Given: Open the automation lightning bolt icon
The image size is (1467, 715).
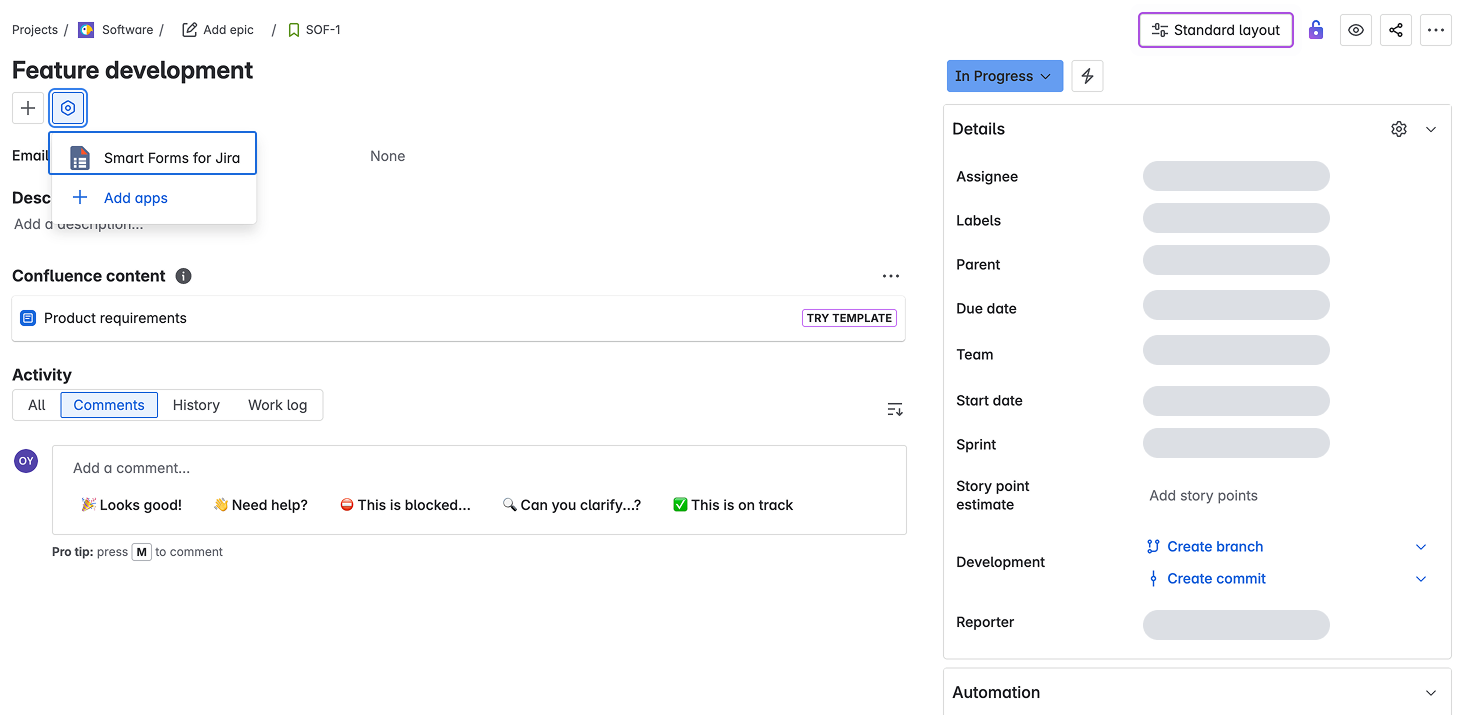Looking at the screenshot, I should (x=1087, y=76).
